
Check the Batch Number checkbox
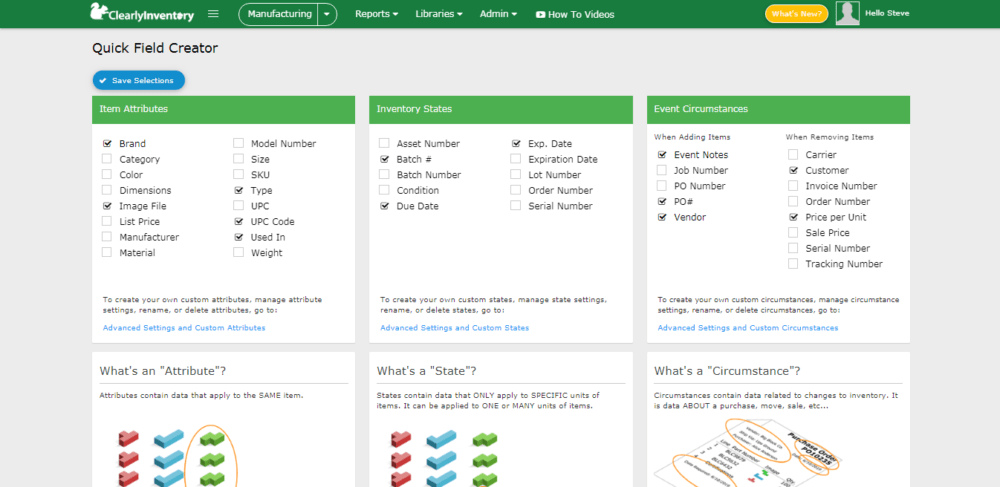point(385,175)
